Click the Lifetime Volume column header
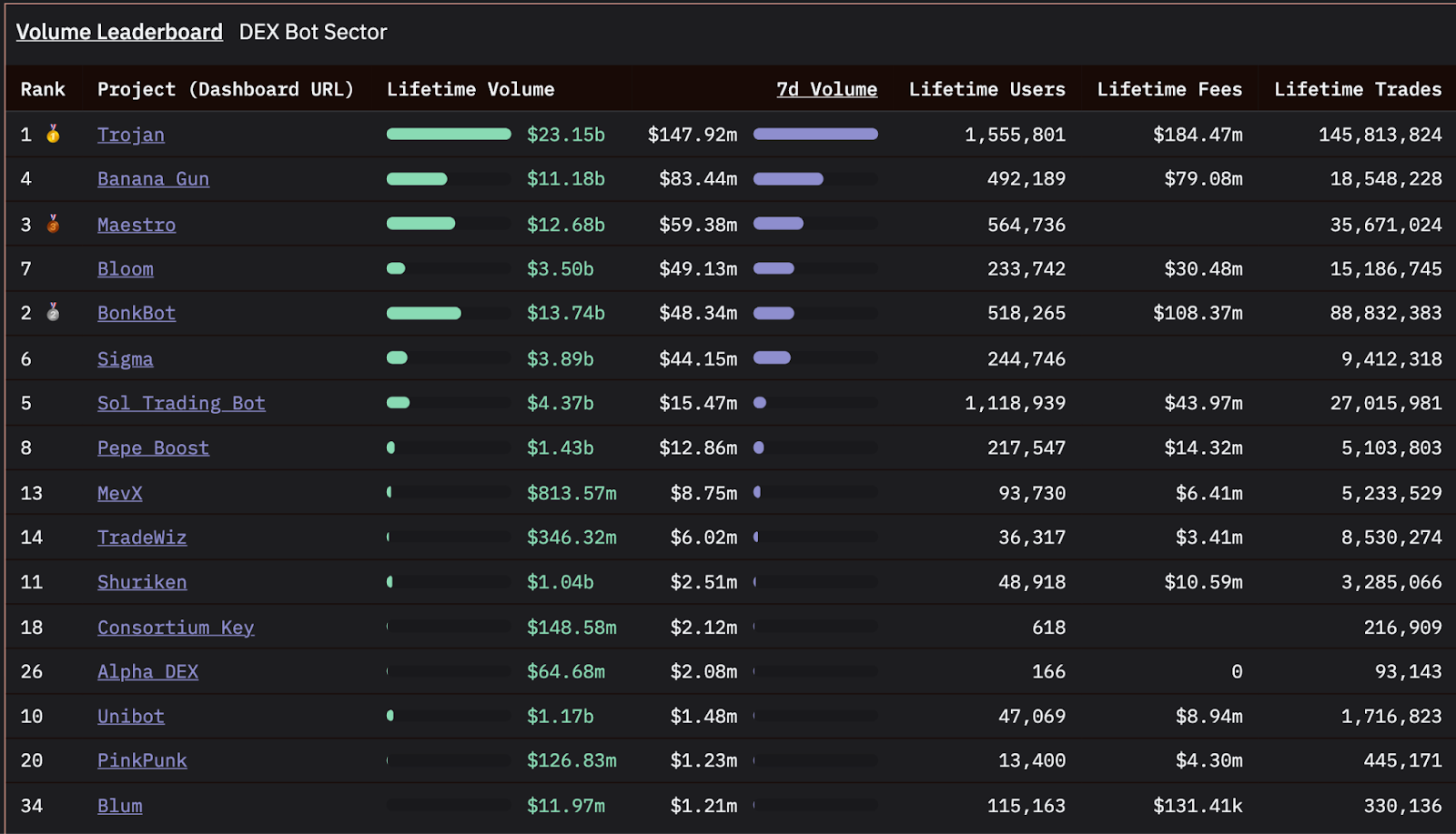Screen dimensions: 1456x834 [x=470, y=89]
